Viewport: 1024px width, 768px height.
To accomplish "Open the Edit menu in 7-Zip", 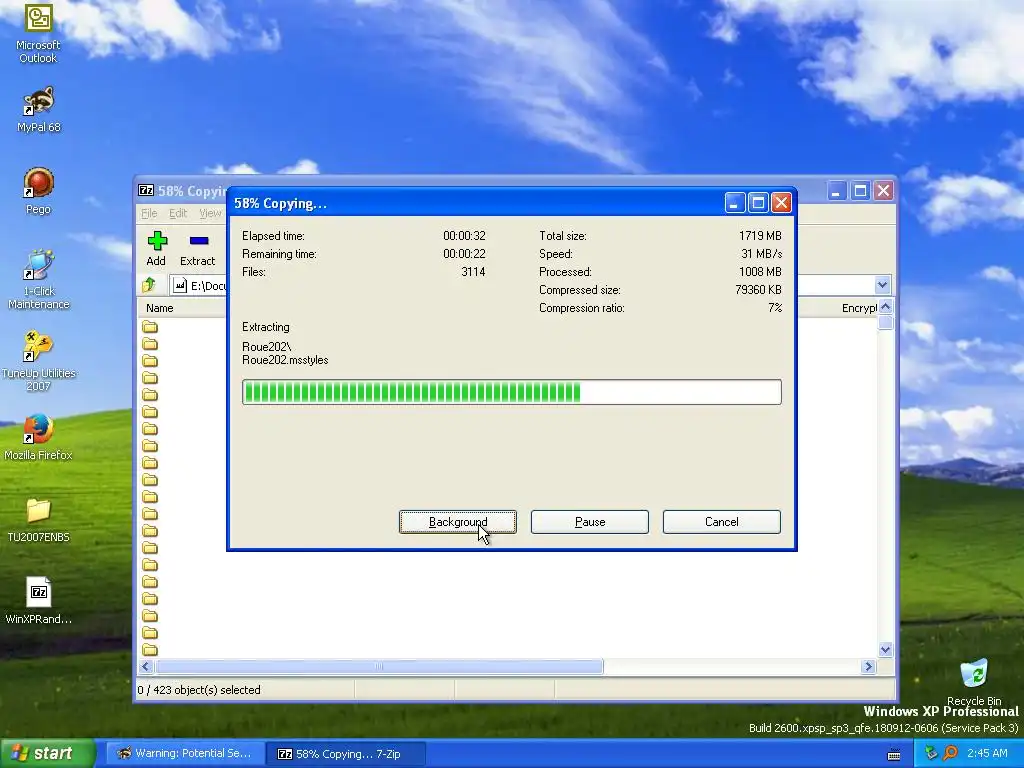I will [x=178, y=213].
